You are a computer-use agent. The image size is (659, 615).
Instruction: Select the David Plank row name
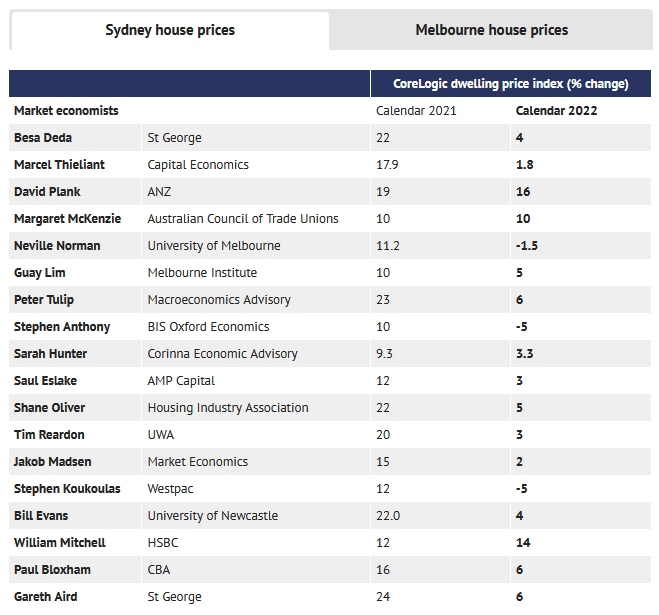coord(47,192)
